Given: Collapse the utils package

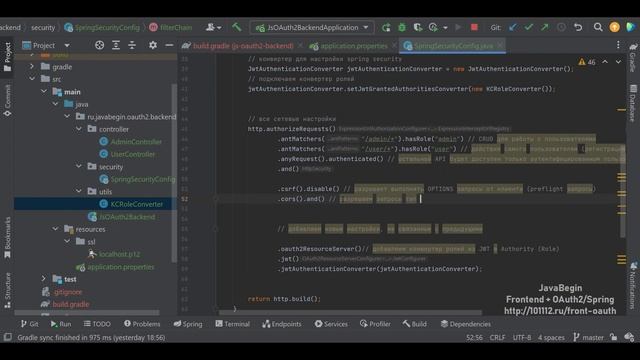Looking at the screenshot, I should coord(79,191).
